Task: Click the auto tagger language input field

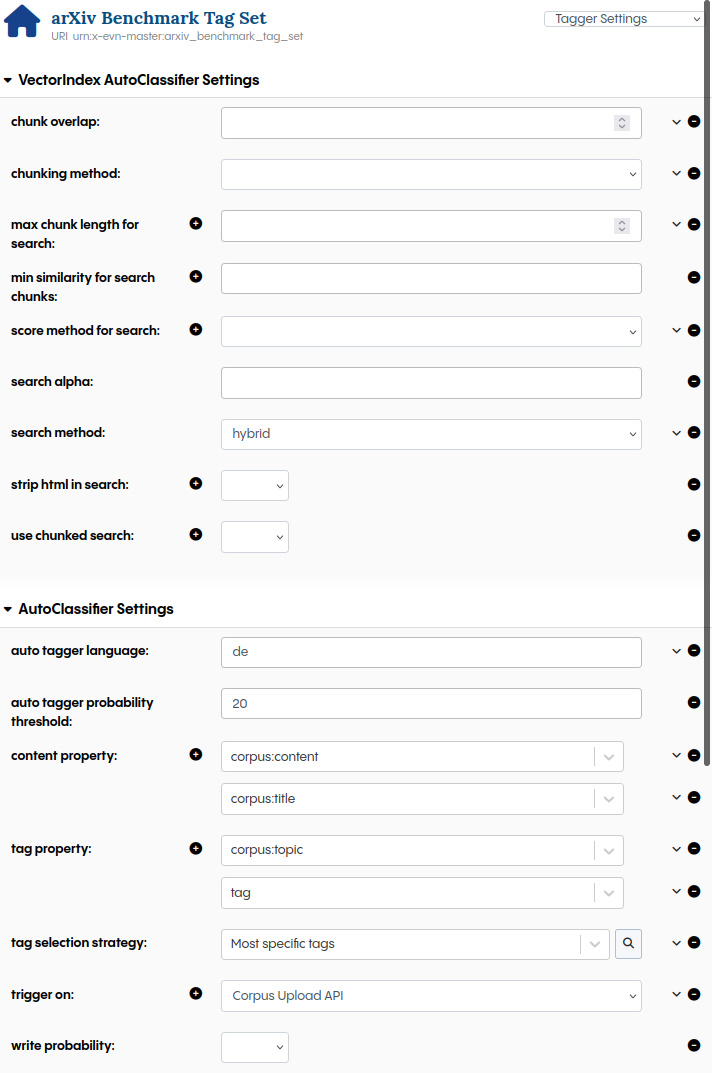Action: tap(430, 651)
